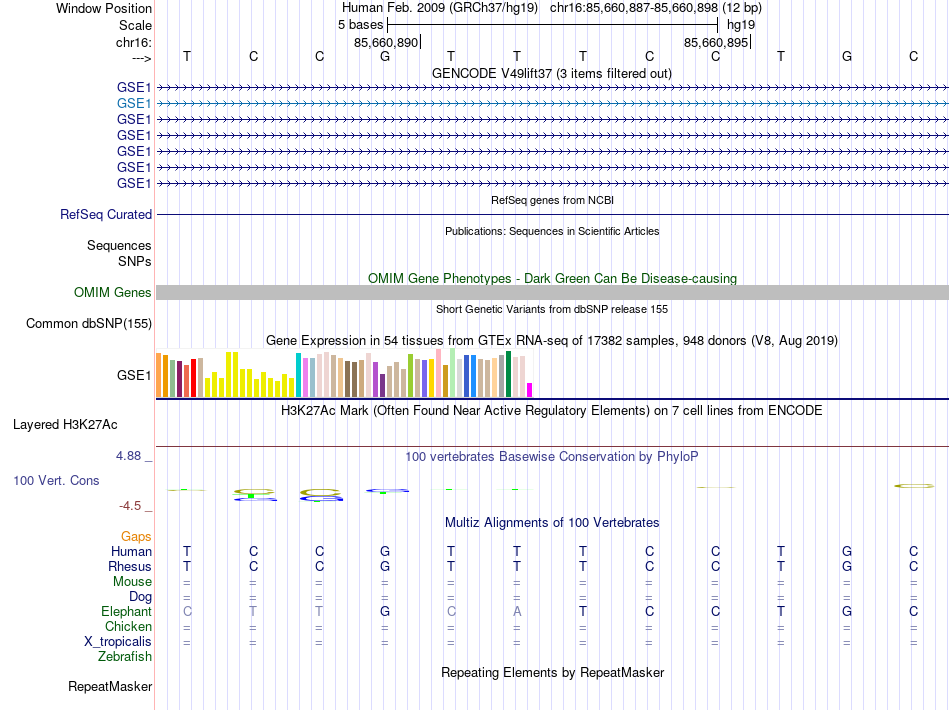Click the 'SNPs' track label
The width and height of the screenshot is (950, 710).
point(135,261)
